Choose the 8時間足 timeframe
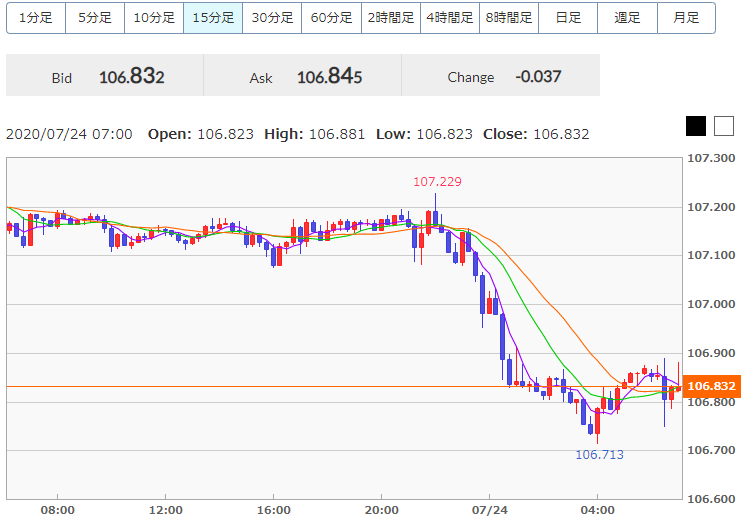This screenshot has height=522, width=747. click(x=509, y=18)
